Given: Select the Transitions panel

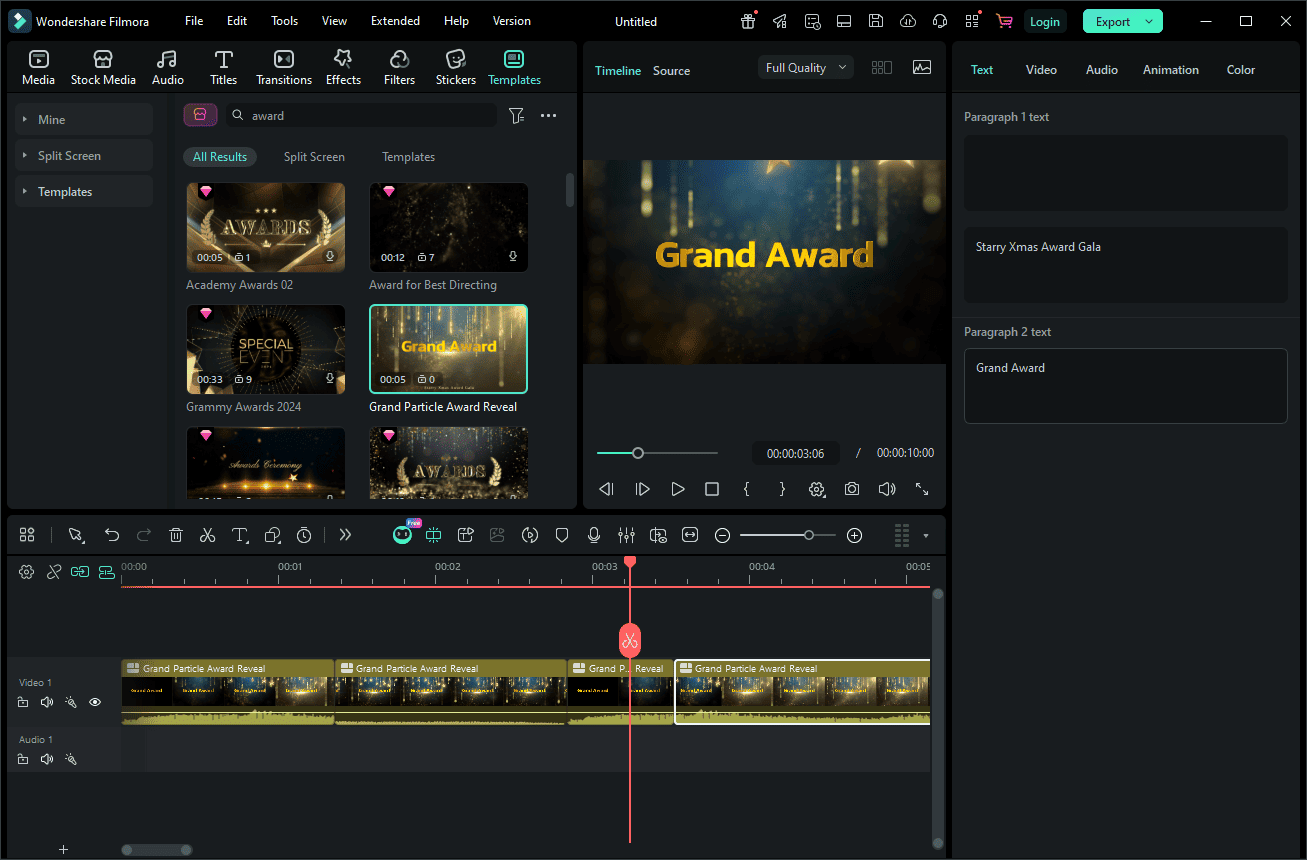Looking at the screenshot, I should (x=283, y=66).
